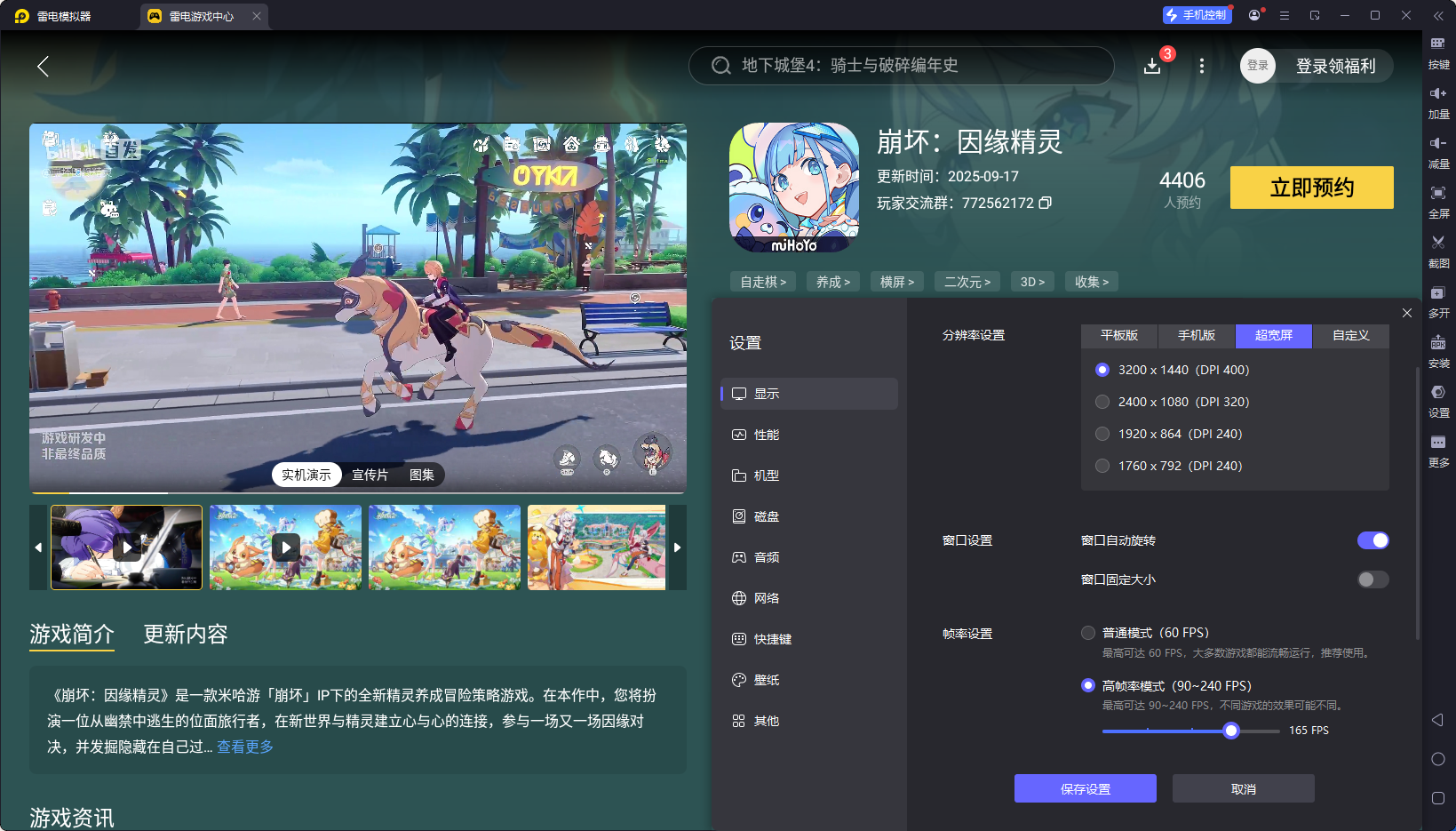The height and width of the screenshot is (831, 1456).
Task: Click the search bar showing 地下城堡4
Action: [901, 66]
